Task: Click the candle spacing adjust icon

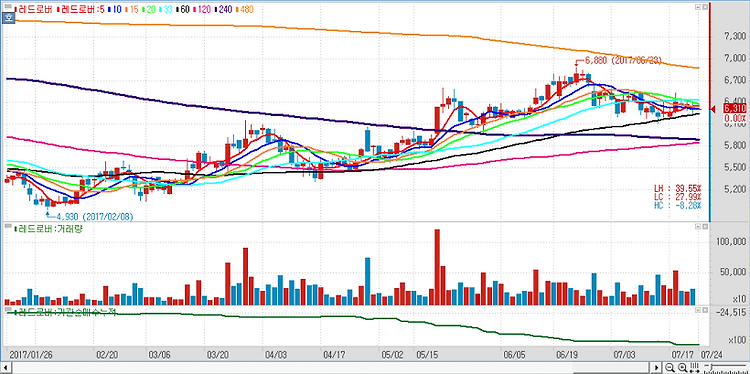Action: coord(695,368)
